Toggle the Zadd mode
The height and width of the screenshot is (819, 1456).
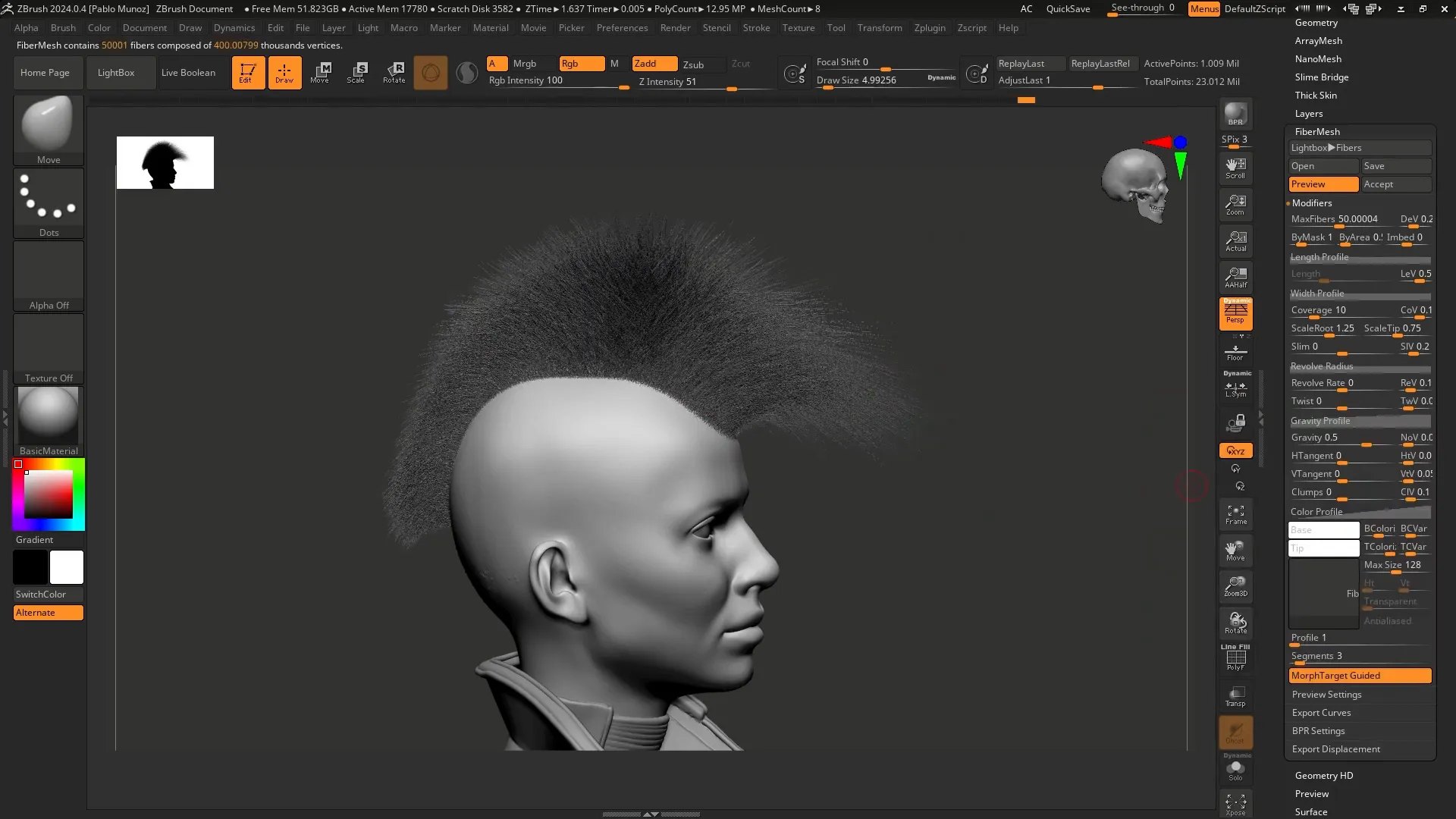654,64
